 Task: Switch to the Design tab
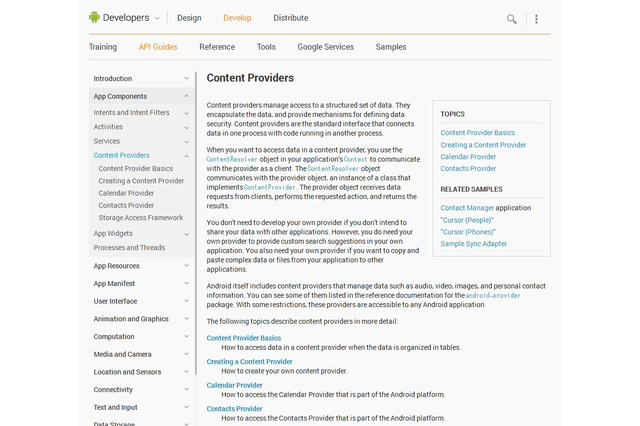(189, 18)
